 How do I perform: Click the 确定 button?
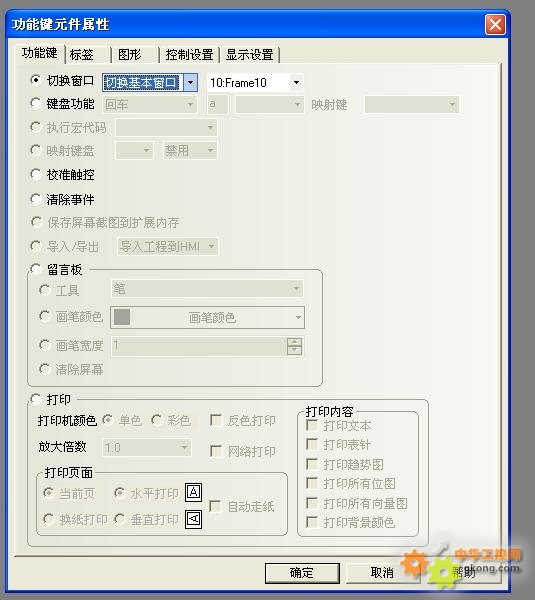pyautogui.click(x=302, y=572)
